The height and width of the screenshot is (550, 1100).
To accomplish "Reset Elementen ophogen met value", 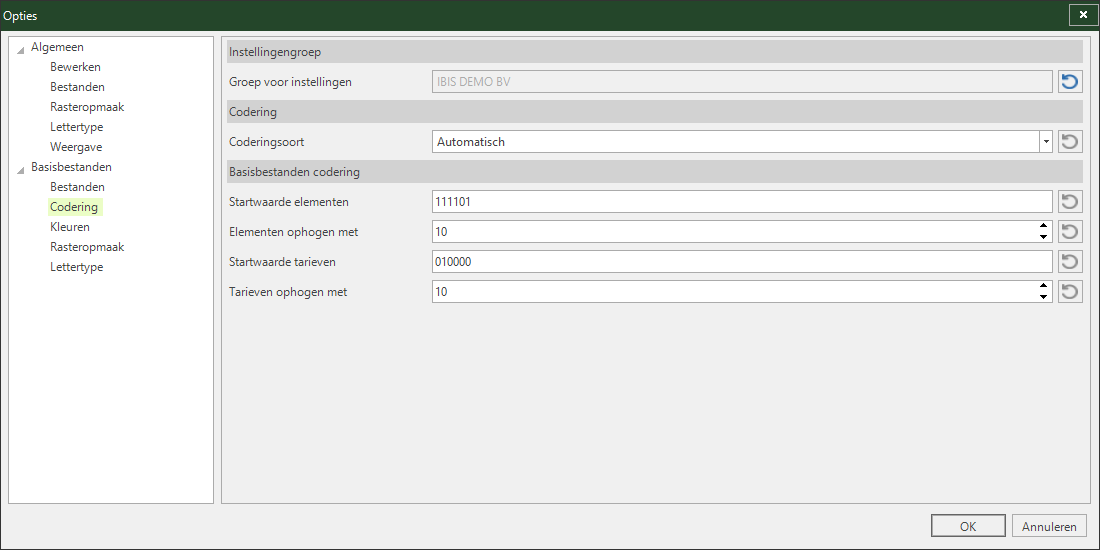I will pos(1070,232).
